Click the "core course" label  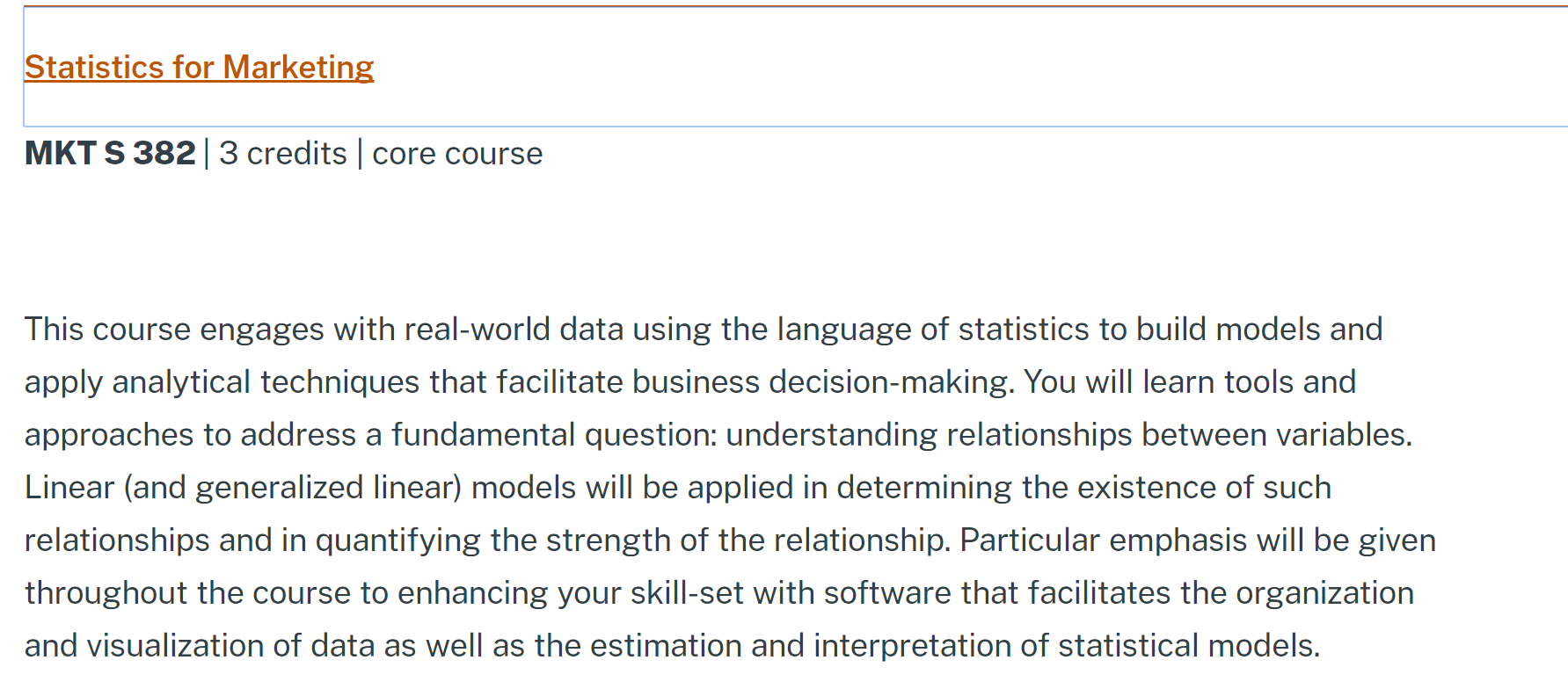(x=457, y=154)
